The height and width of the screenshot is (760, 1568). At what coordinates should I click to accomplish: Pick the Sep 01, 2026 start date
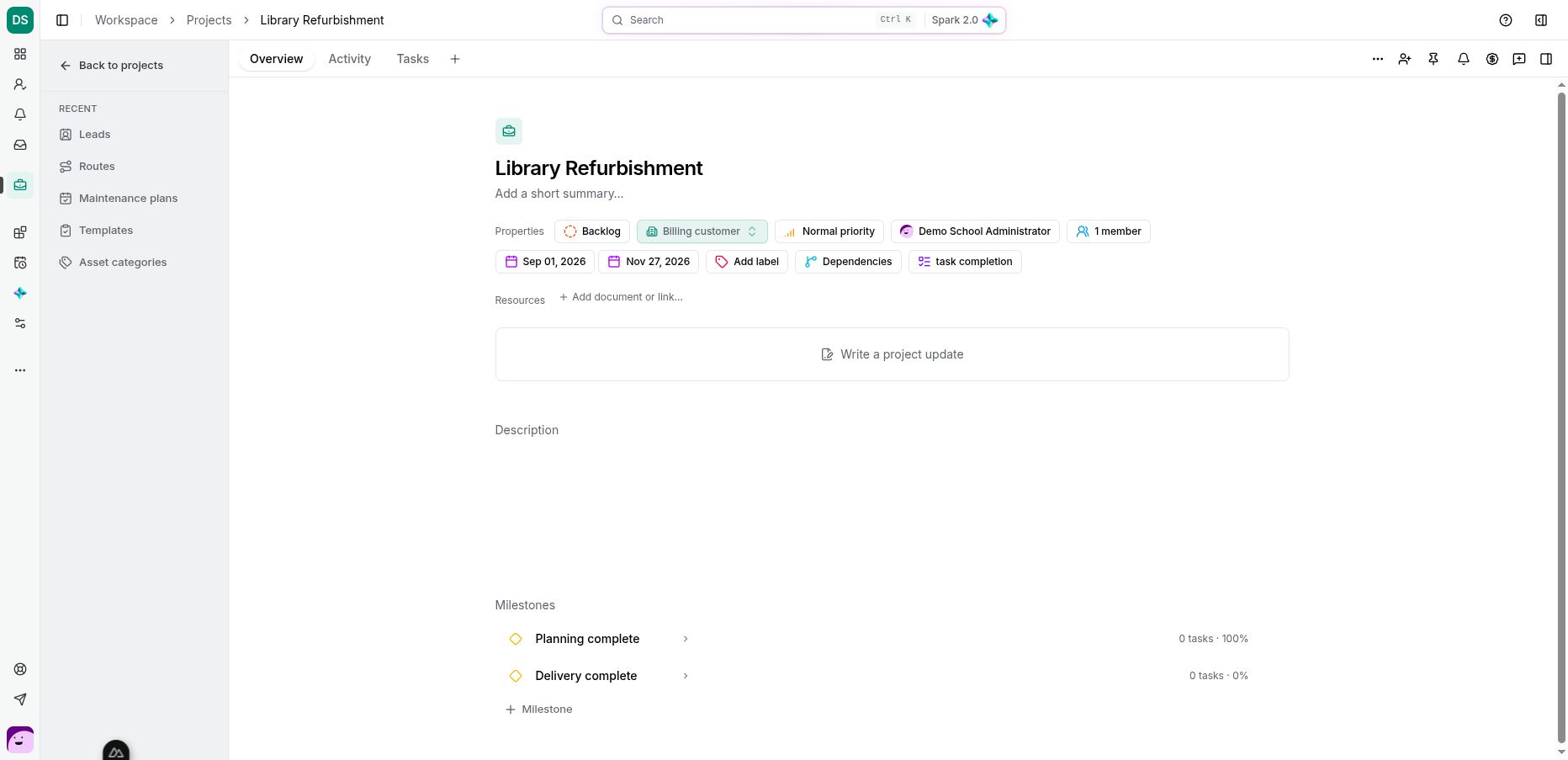click(545, 262)
